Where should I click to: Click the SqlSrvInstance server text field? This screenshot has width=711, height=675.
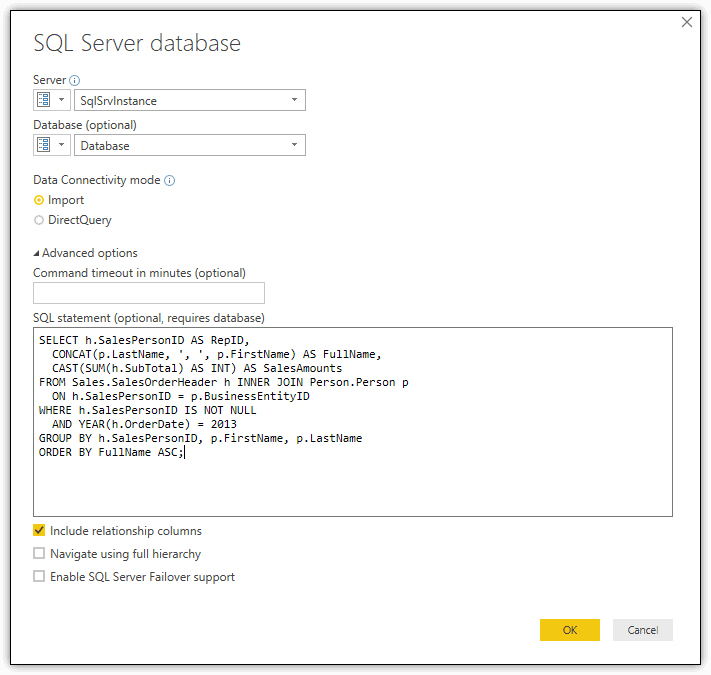[x=181, y=100]
